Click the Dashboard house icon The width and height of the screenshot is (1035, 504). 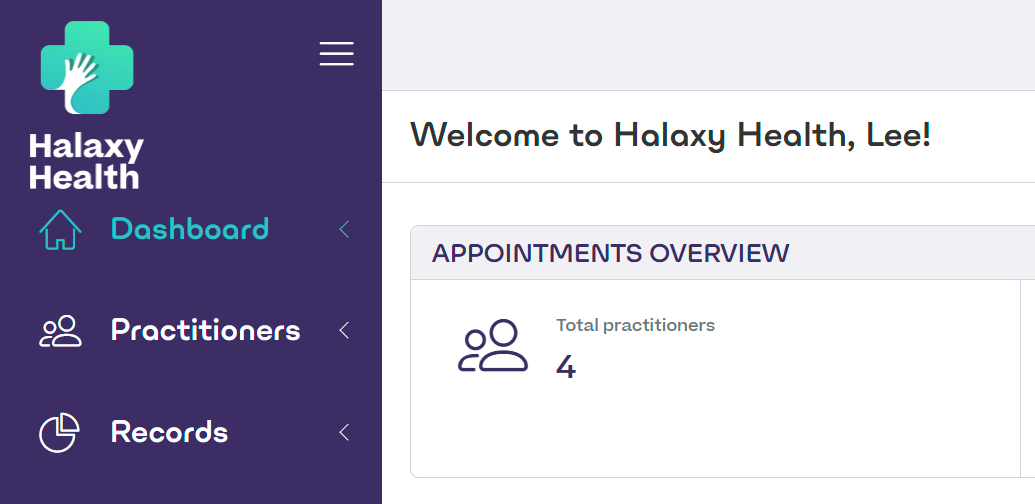[60, 230]
